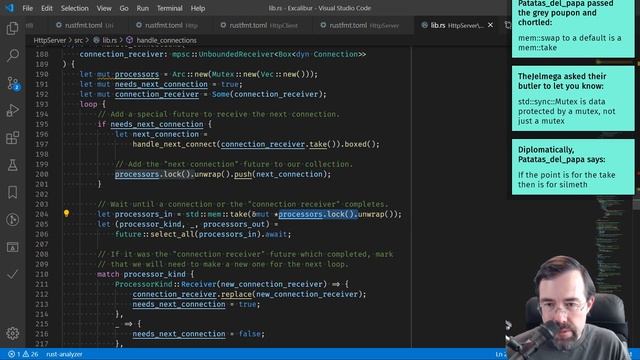Click 'false' value on line 216
Screen dimensions: 640x360
(x=250, y=334)
